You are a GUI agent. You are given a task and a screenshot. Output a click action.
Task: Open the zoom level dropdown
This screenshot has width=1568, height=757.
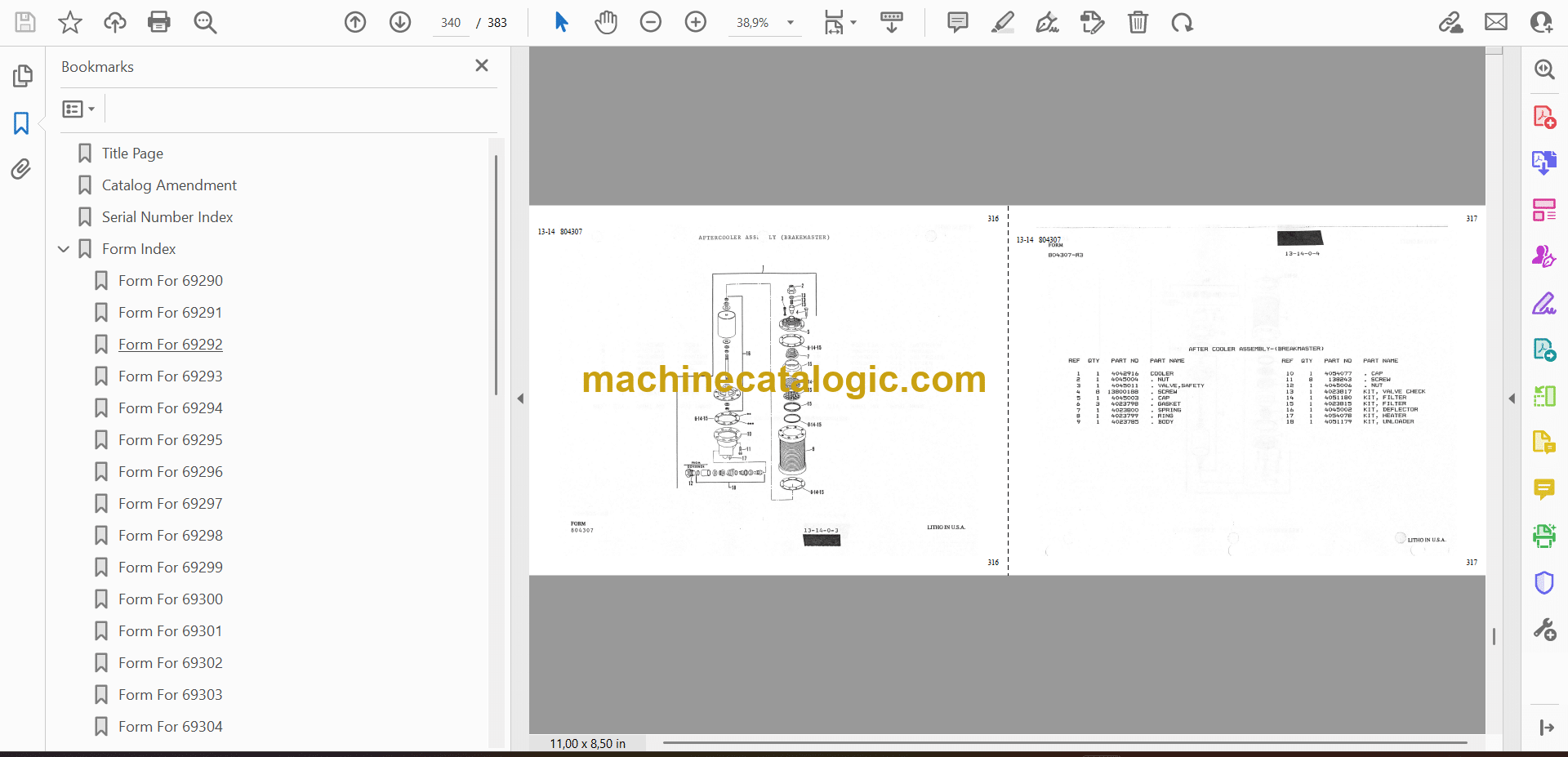[x=790, y=23]
